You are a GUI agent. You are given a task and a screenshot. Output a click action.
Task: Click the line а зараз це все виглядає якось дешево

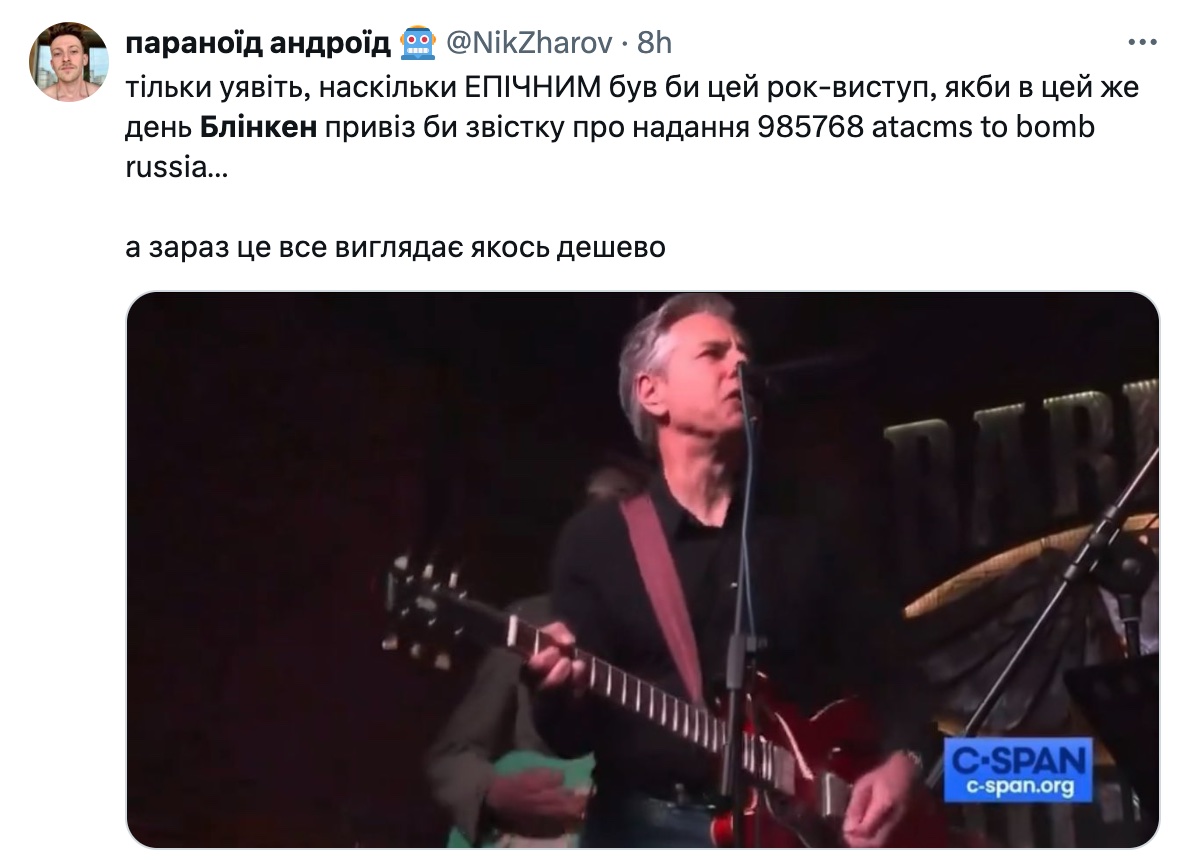(396, 248)
